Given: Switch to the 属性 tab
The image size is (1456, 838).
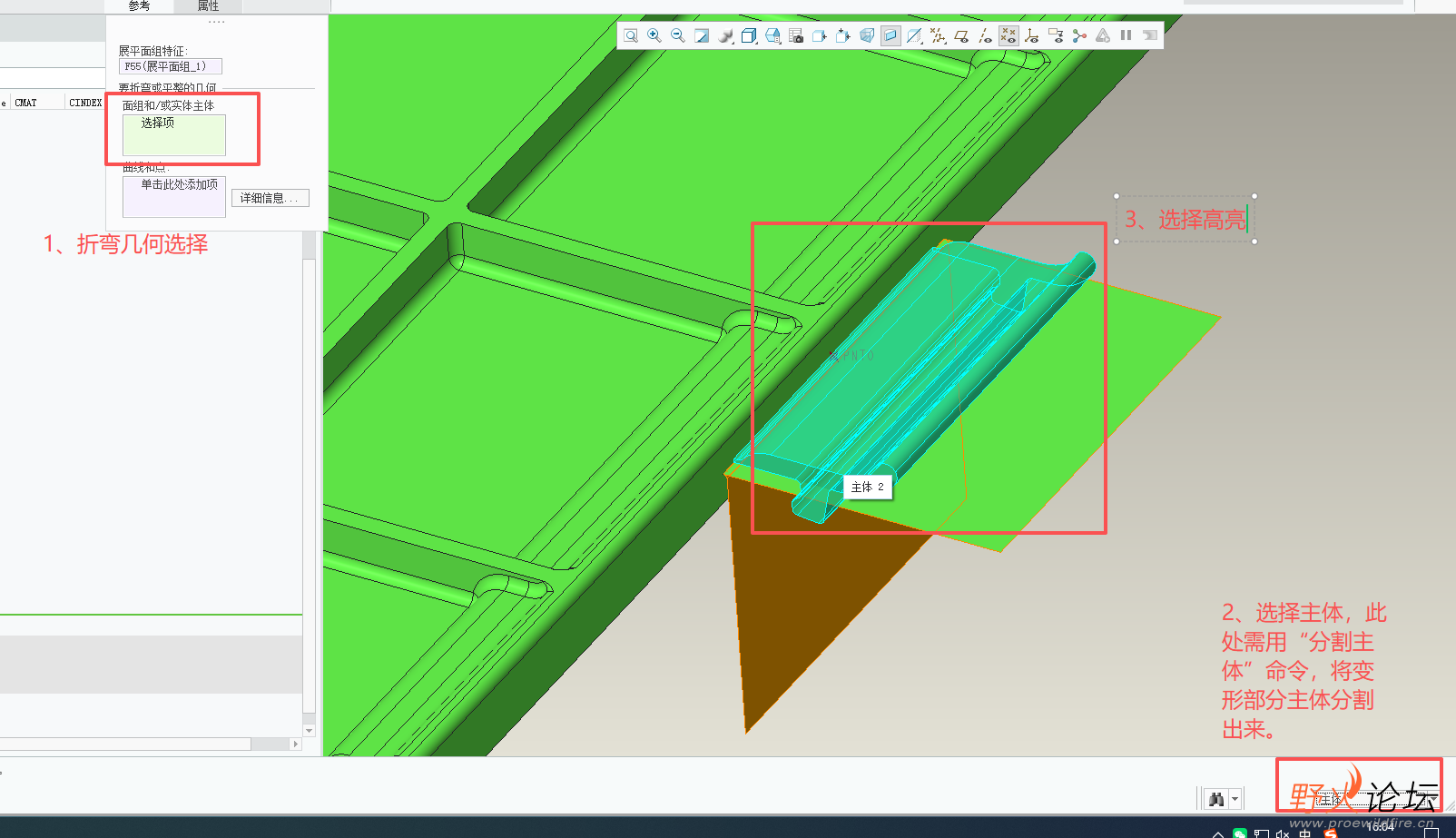Looking at the screenshot, I should [208, 5].
